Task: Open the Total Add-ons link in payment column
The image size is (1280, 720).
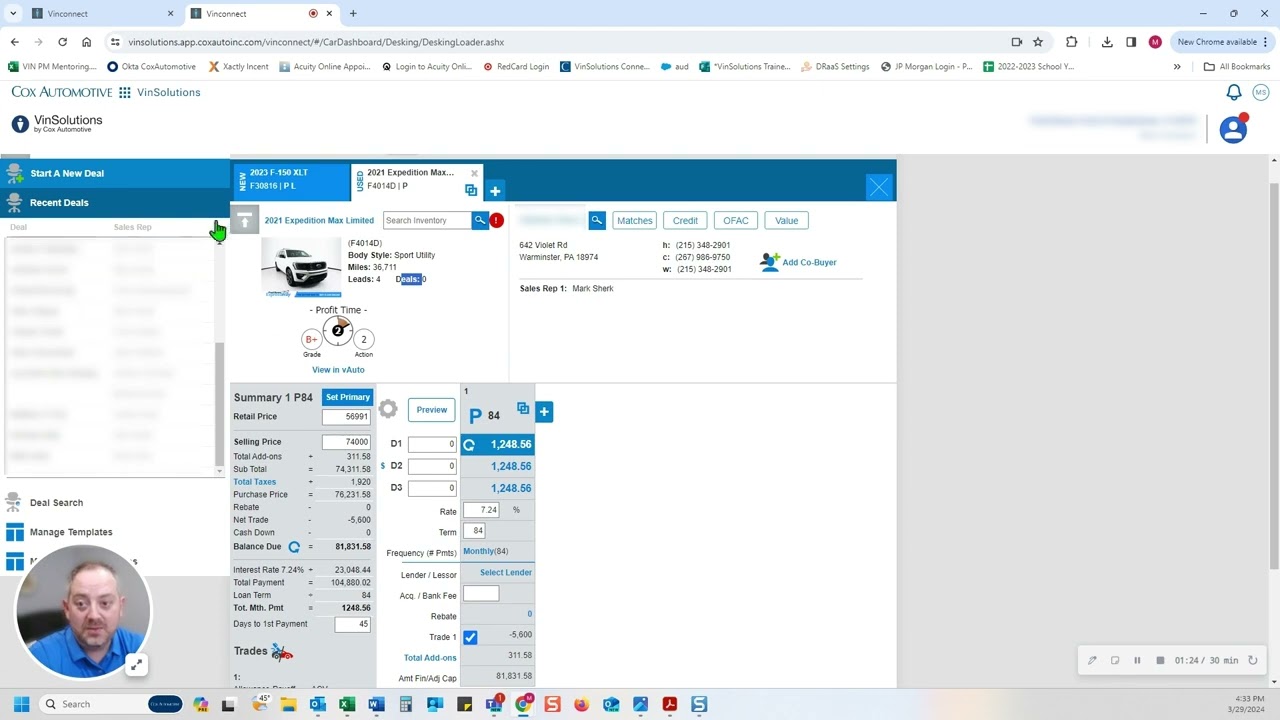Action: (430, 658)
